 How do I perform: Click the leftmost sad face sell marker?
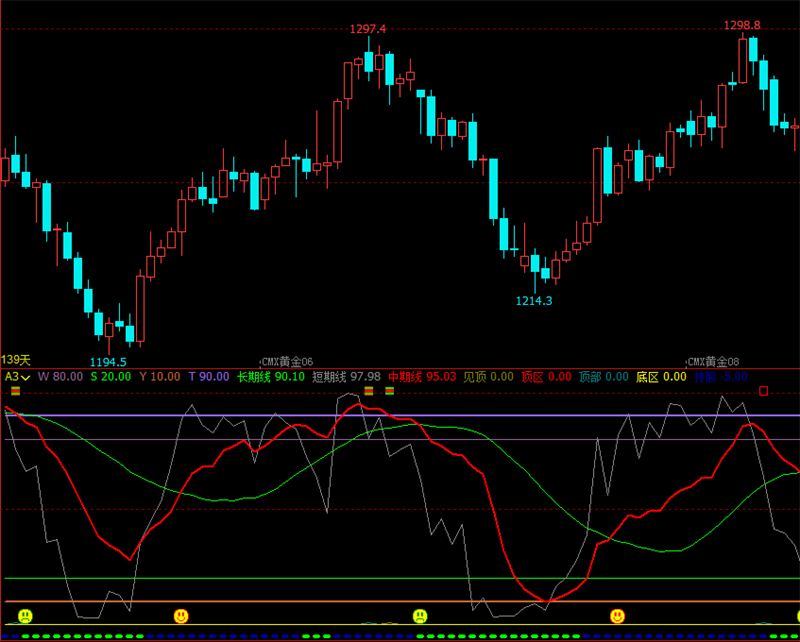click(x=25, y=616)
